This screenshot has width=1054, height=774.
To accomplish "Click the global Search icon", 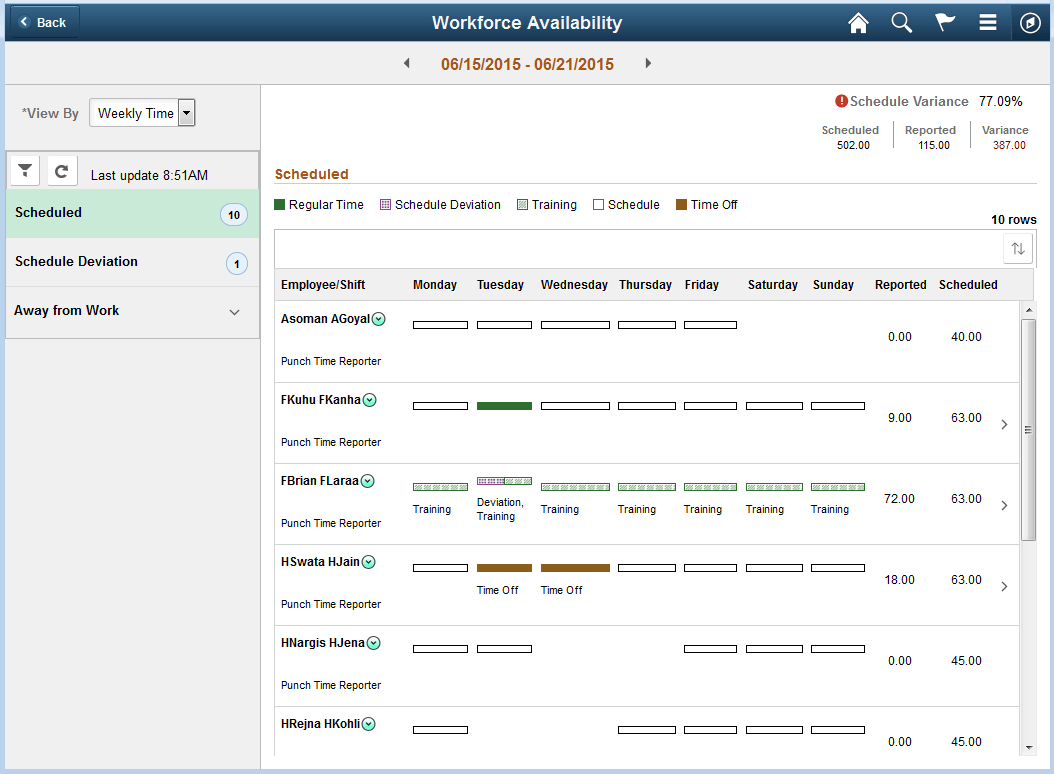I will (901, 22).
